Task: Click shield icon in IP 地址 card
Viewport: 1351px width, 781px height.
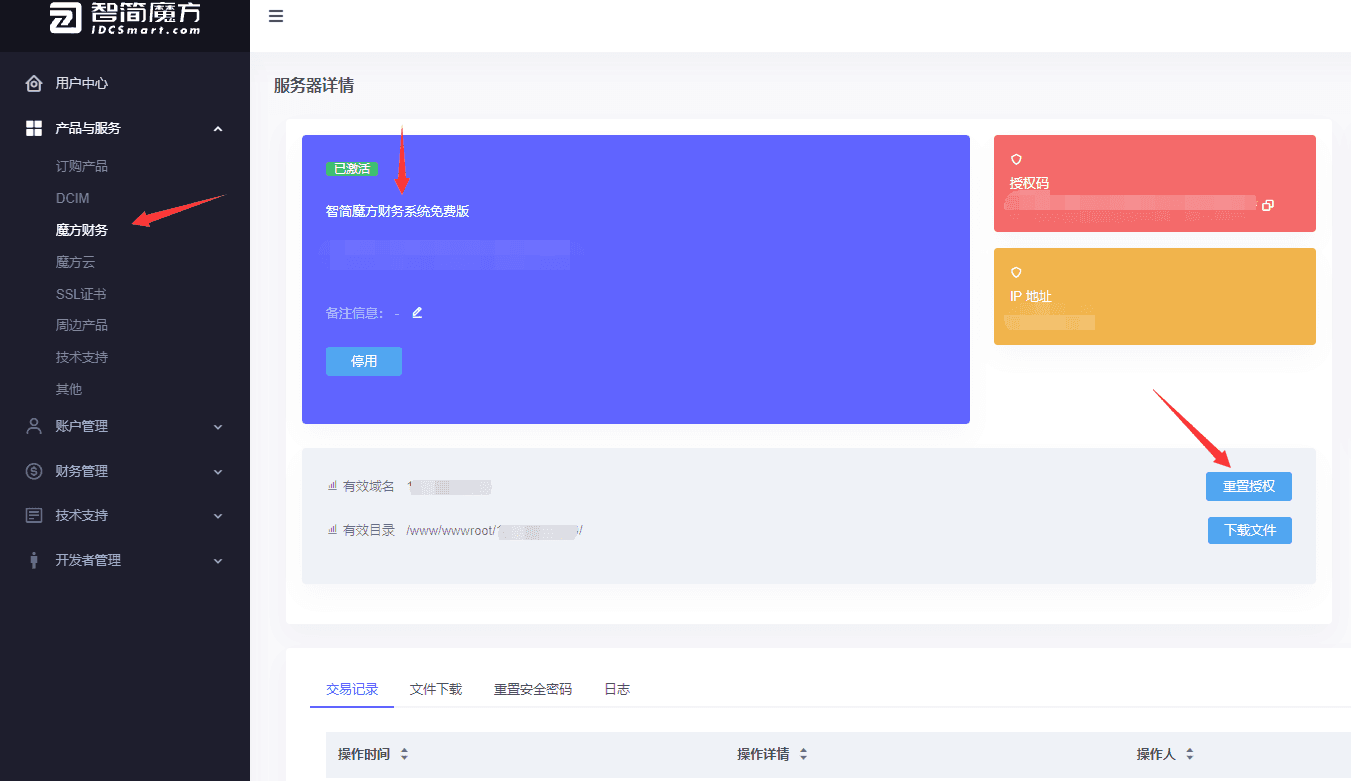Action: click(1016, 272)
